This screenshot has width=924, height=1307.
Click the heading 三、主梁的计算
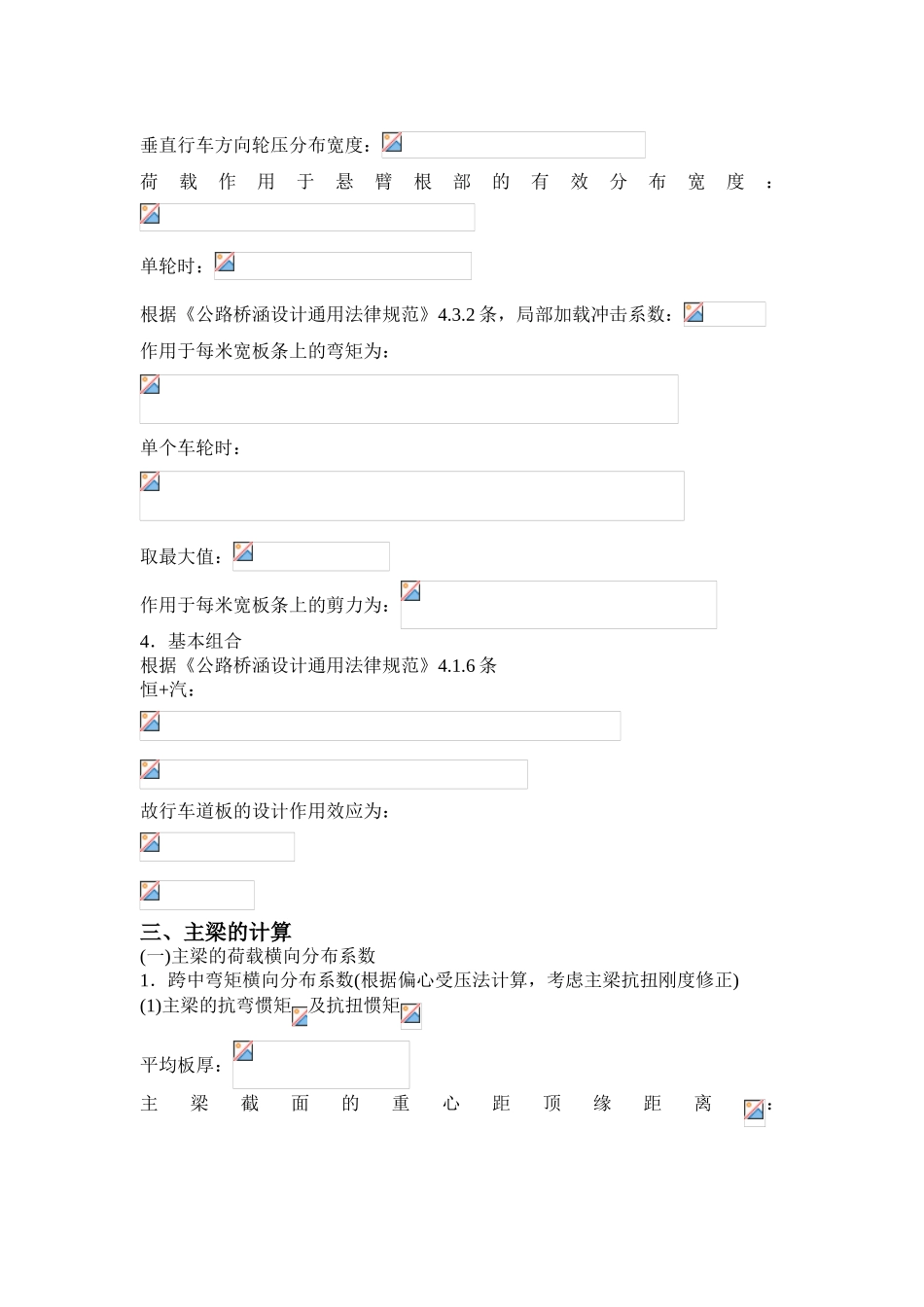tap(216, 932)
